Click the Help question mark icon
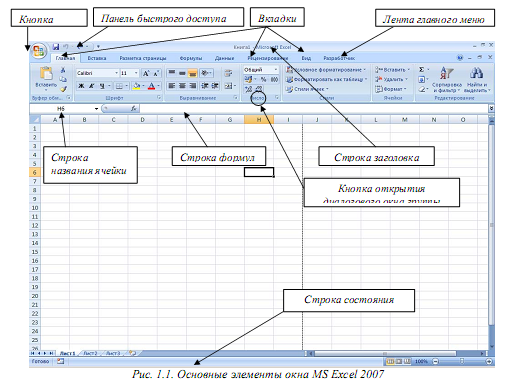This screenshot has height=386, width=518. [x=460, y=58]
